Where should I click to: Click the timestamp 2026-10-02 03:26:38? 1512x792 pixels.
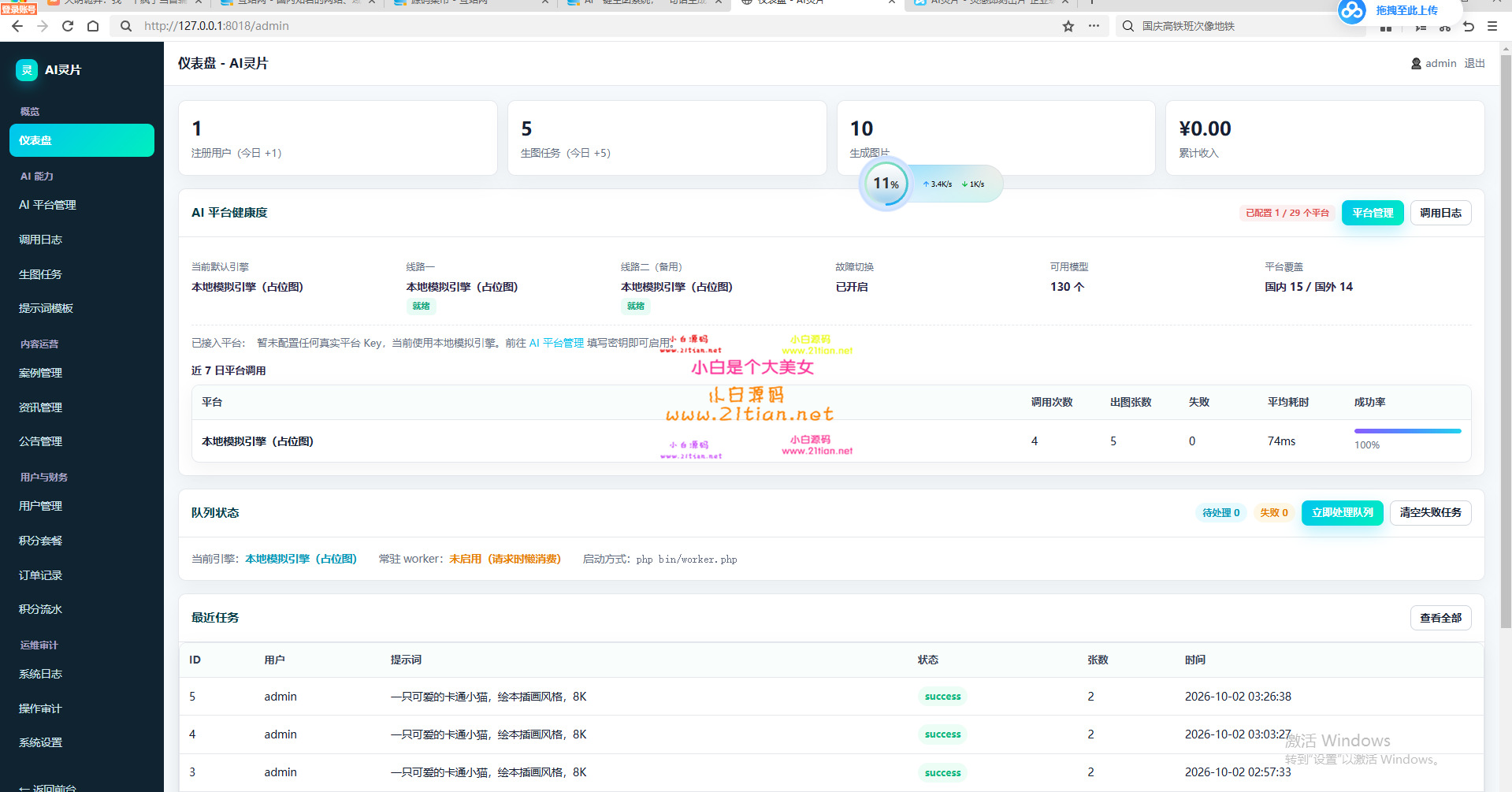pyautogui.click(x=1238, y=697)
